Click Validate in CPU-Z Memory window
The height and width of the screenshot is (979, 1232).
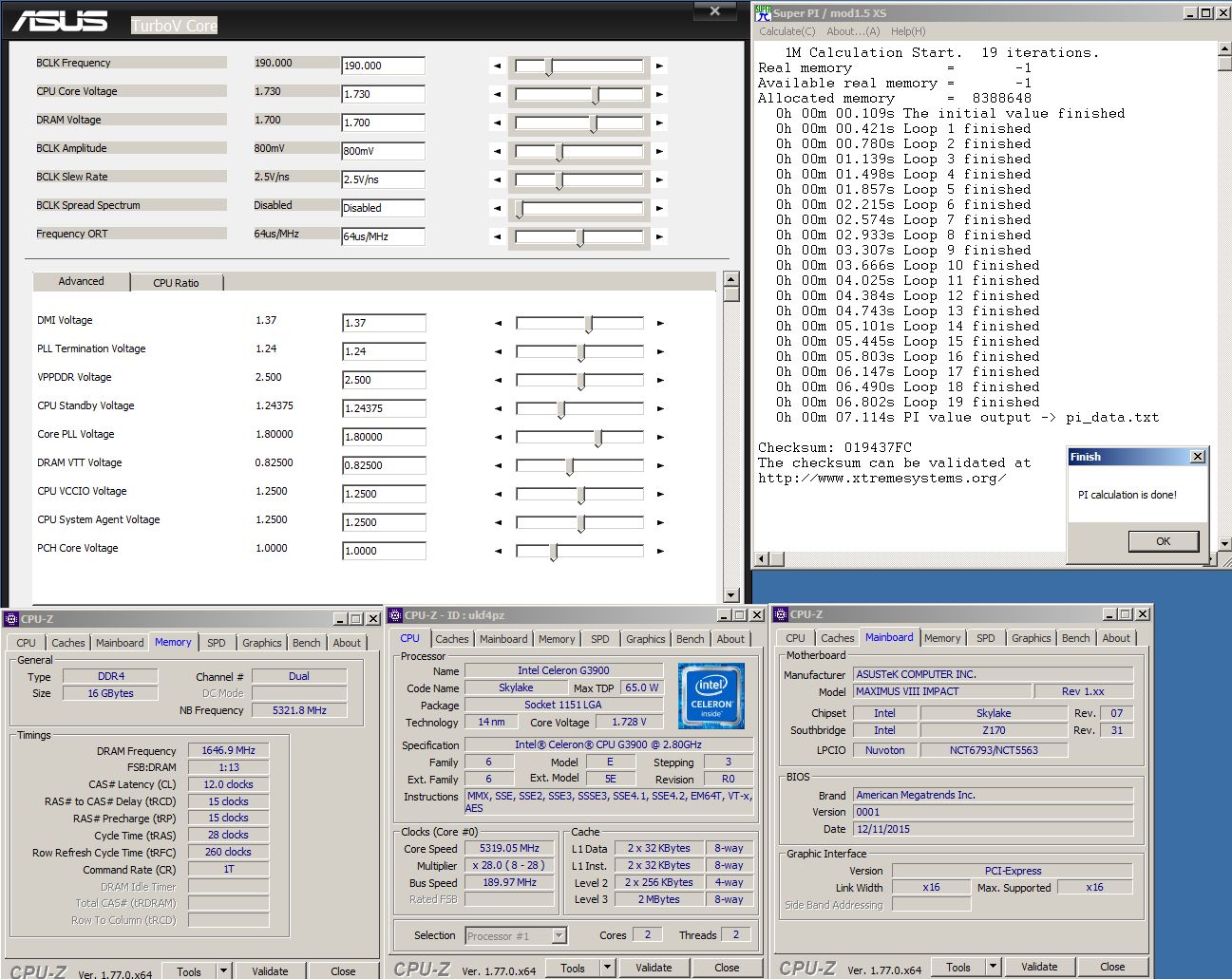[270, 971]
